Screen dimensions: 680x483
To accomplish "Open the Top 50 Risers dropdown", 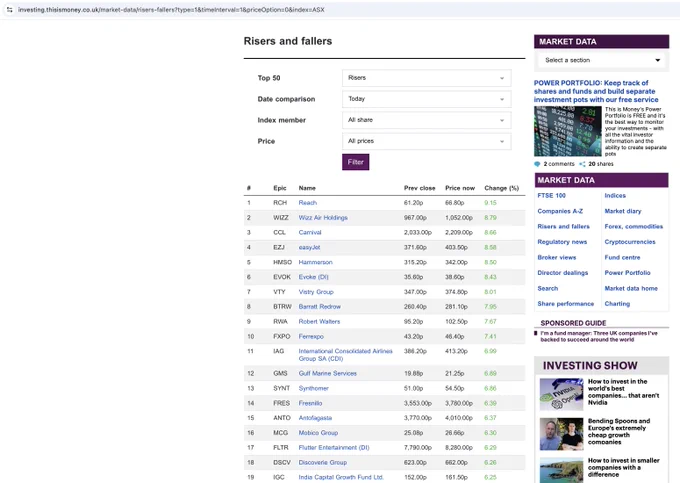I will [427, 78].
